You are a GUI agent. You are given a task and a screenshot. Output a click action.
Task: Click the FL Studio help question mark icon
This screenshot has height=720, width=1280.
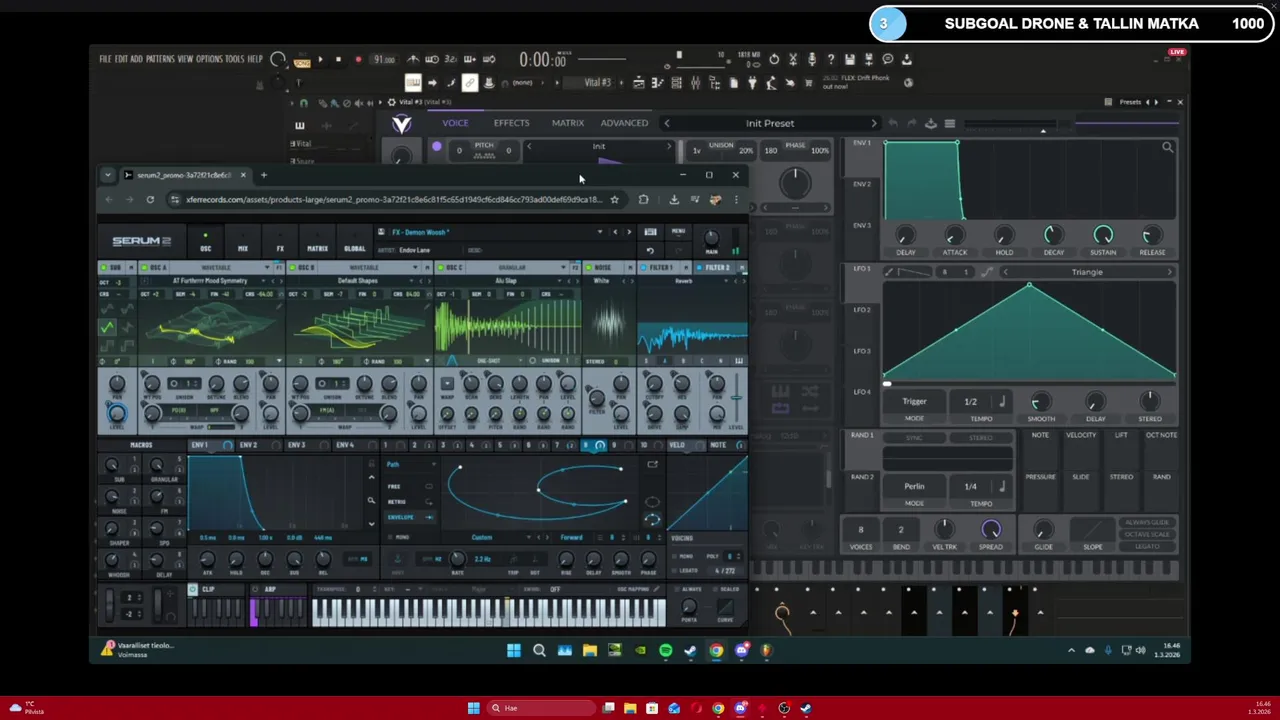(830, 60)
